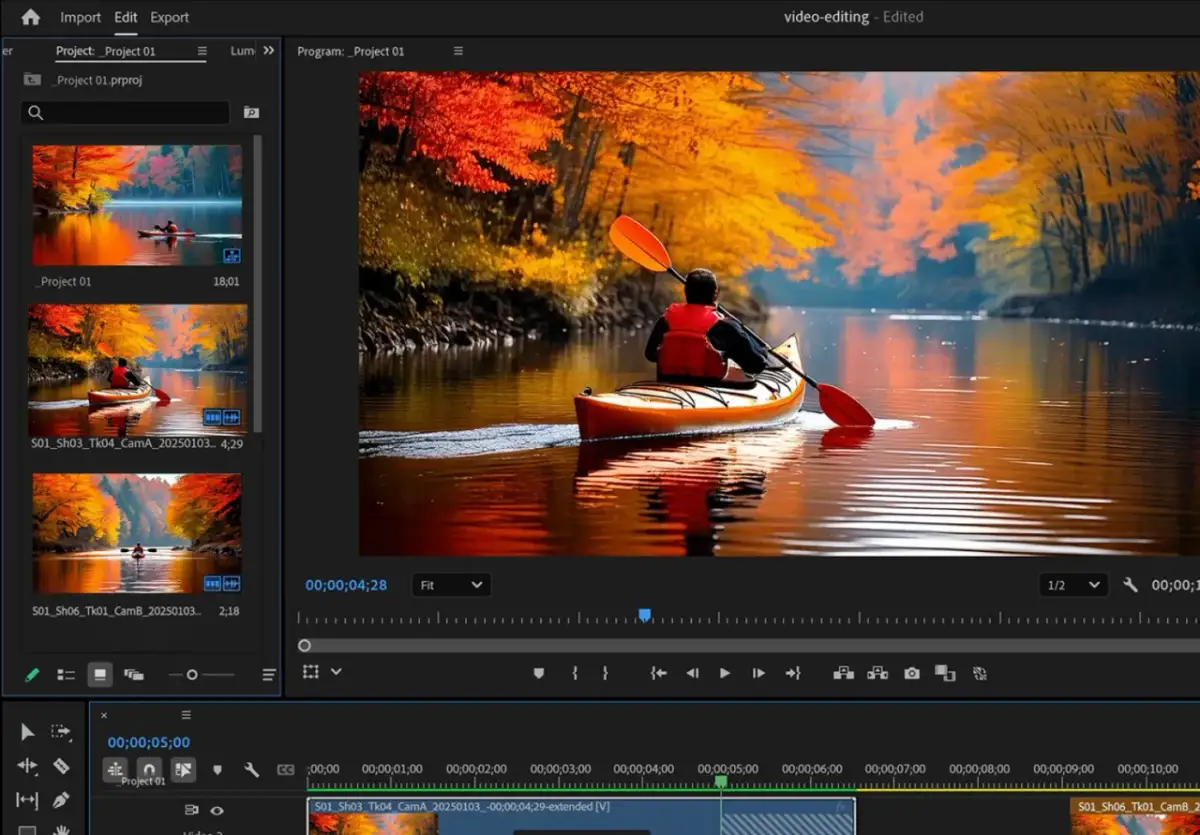
Task: Toggle Linked Selection in timeline
Action: (x=183, y=769)
